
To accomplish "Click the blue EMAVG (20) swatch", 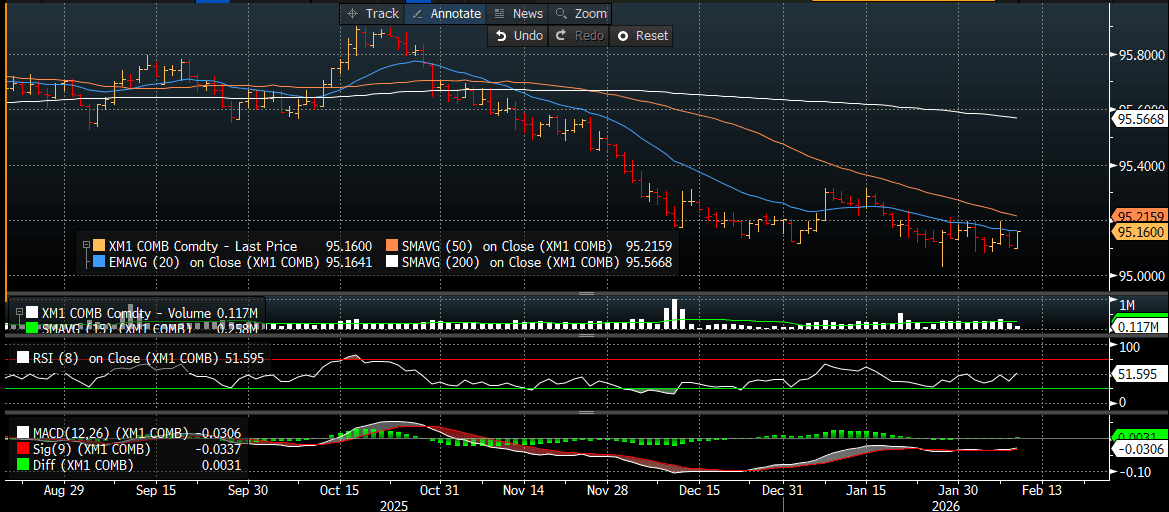I will (x=99, y=263).
